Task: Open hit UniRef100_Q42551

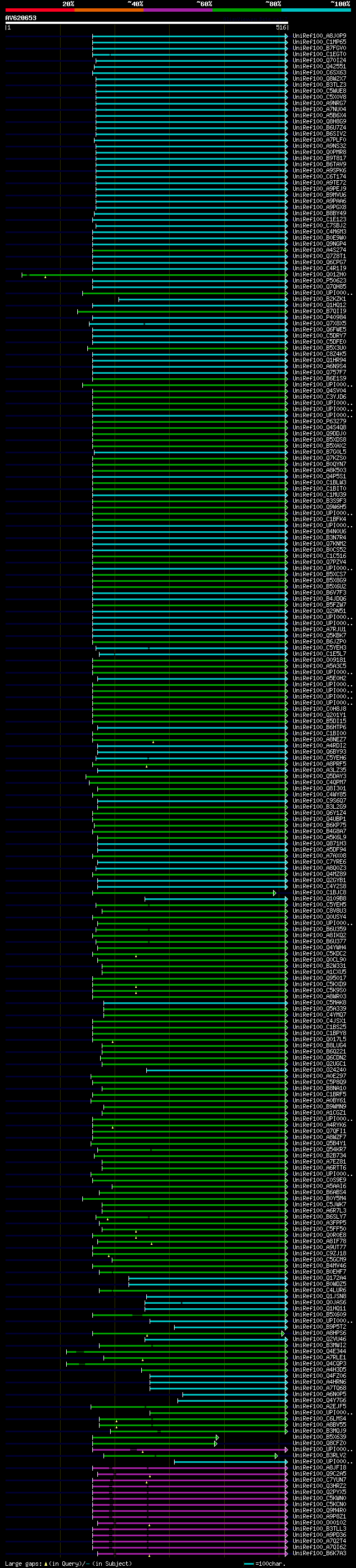Action: tap(319, 66)
